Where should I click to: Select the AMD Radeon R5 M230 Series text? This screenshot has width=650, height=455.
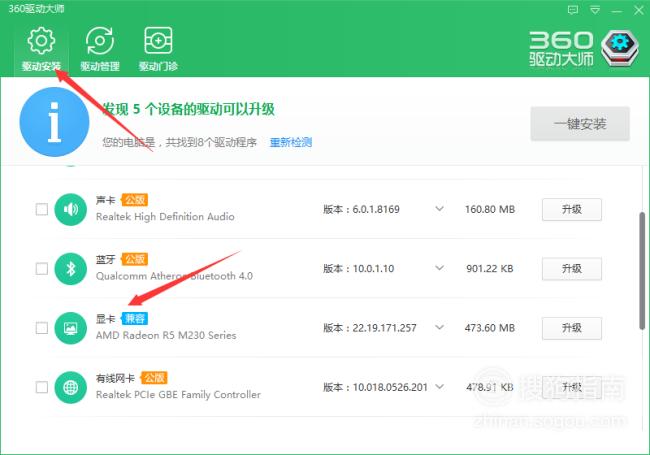(x=166, y=335)
